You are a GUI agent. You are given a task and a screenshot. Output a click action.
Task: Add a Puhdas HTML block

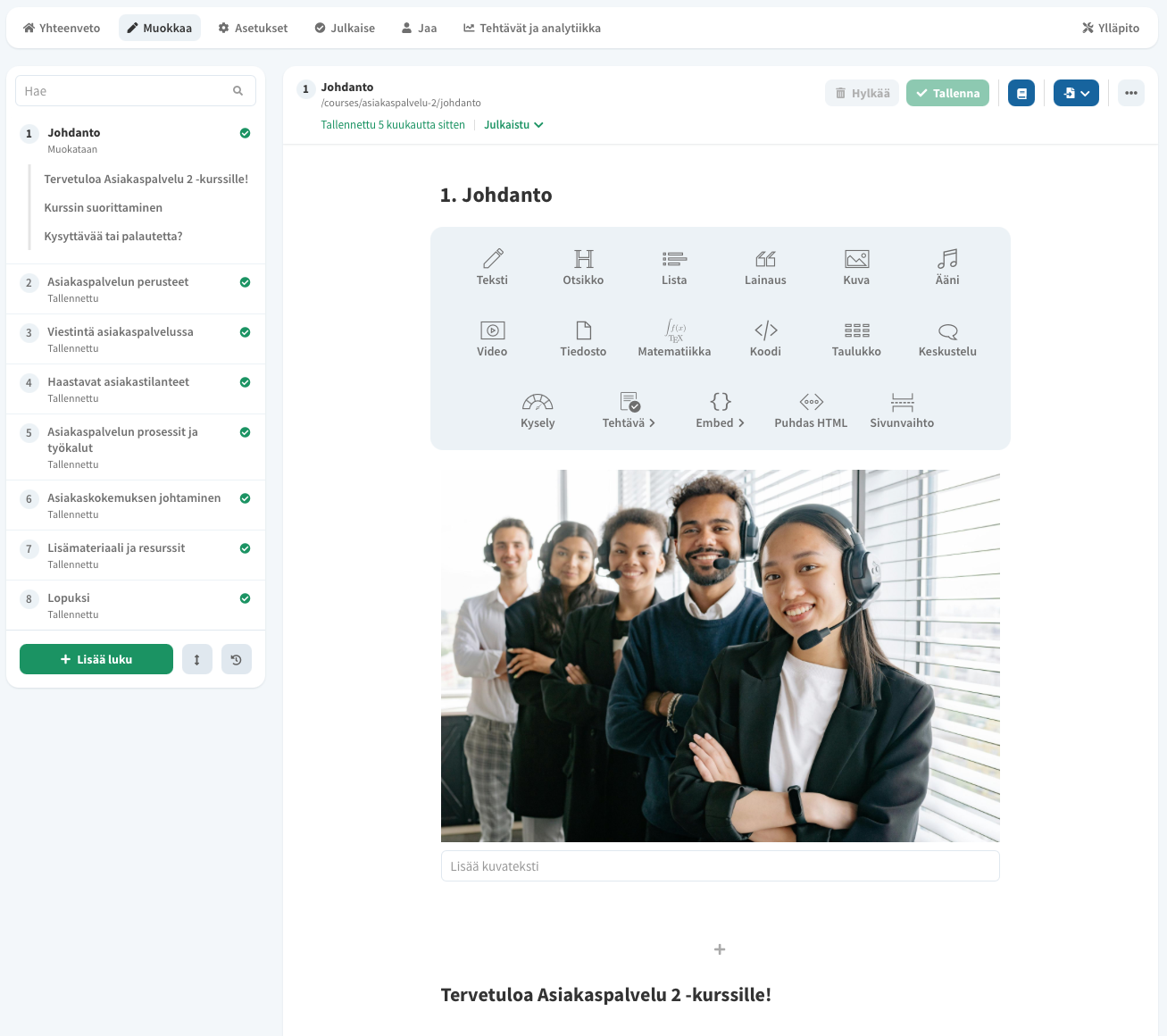[811, 409]
